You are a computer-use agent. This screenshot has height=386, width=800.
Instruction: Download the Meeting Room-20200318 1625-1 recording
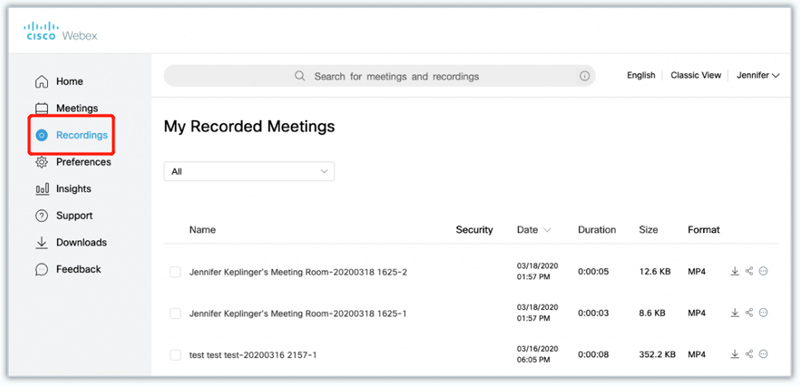[x=735, y=313]
